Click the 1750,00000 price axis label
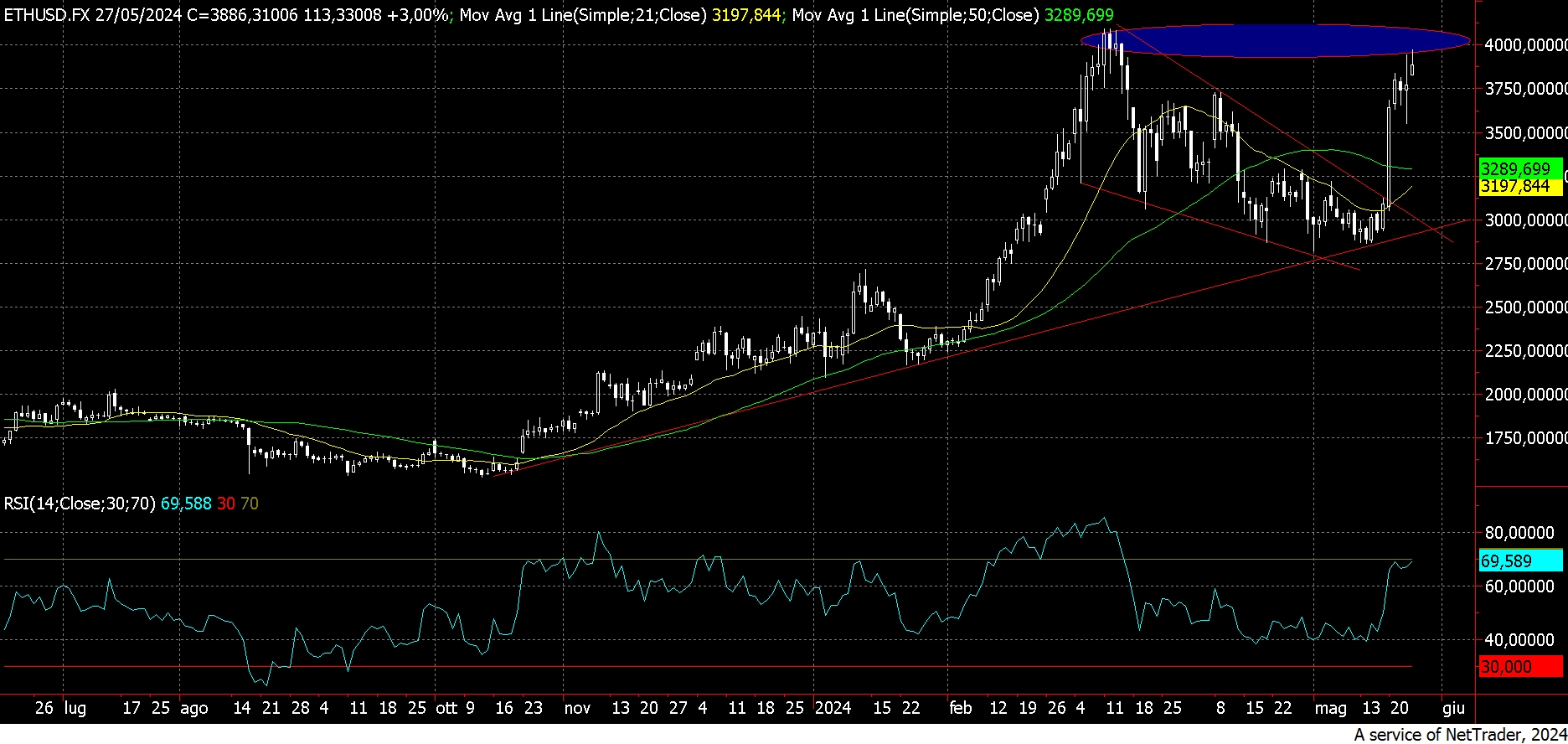The height and width of the screenshot is (744, 1568). [1524, 438]
